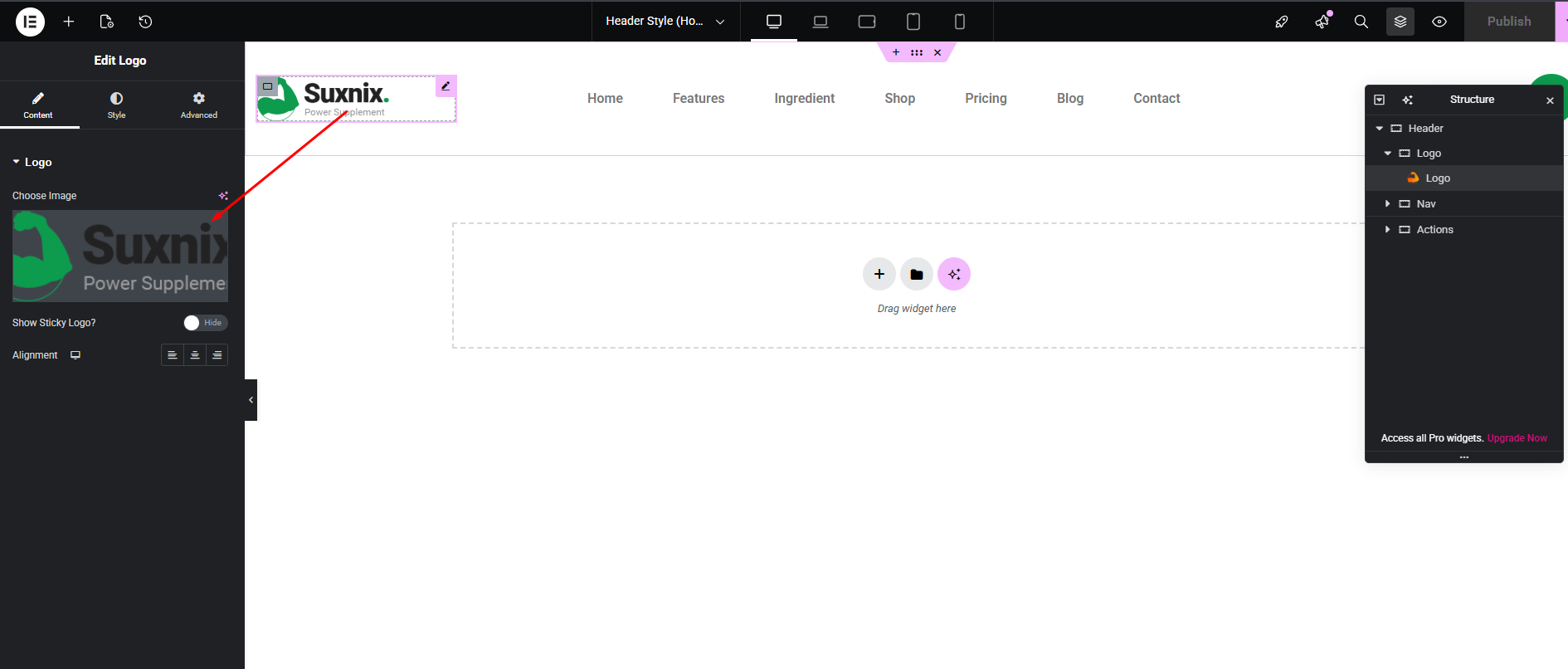Screen dimensions: 1568x669
Task: Set logo alignment to right
Action: (217, 355)
